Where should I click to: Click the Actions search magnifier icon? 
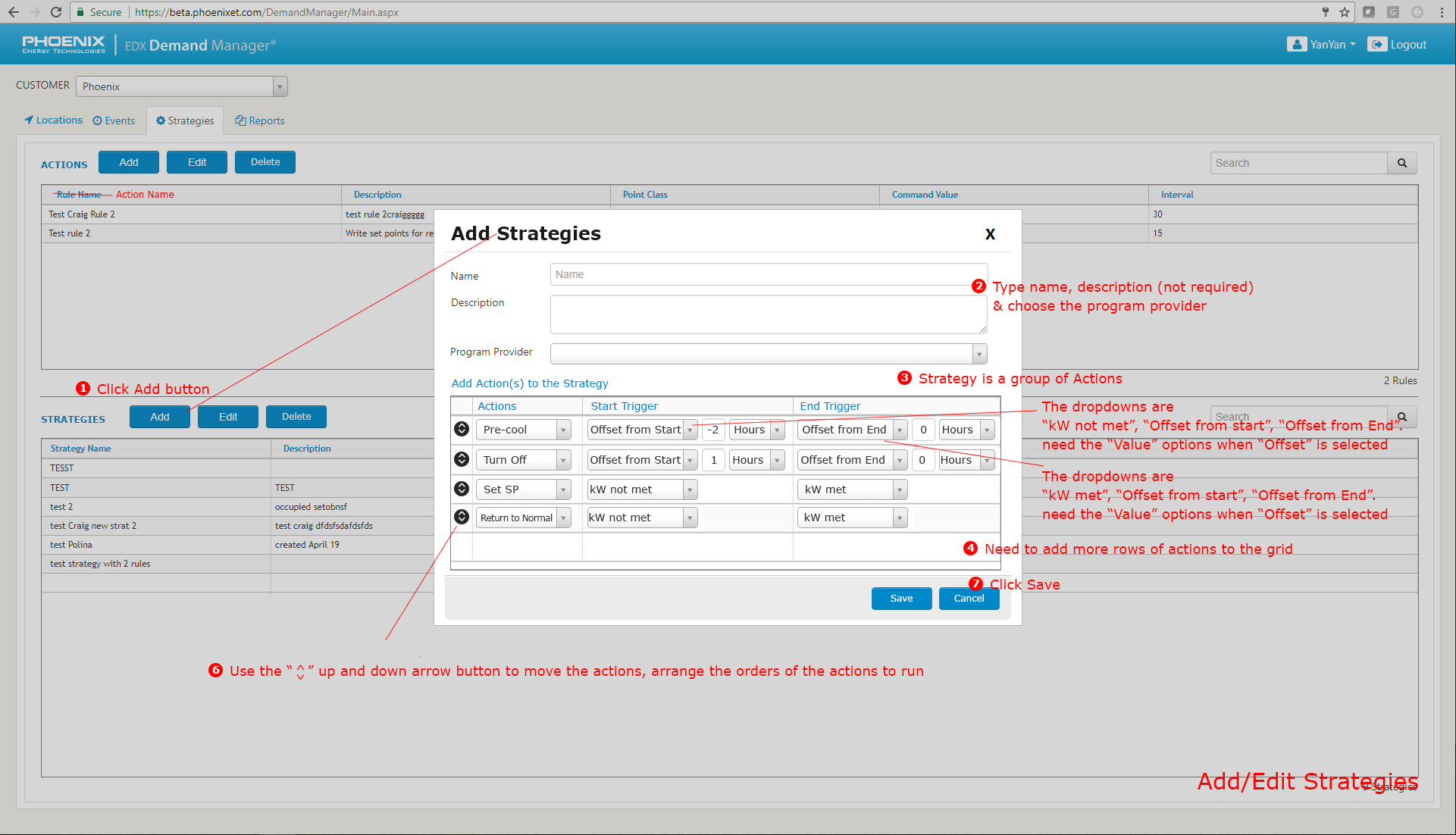click(x=1401, y=163)
